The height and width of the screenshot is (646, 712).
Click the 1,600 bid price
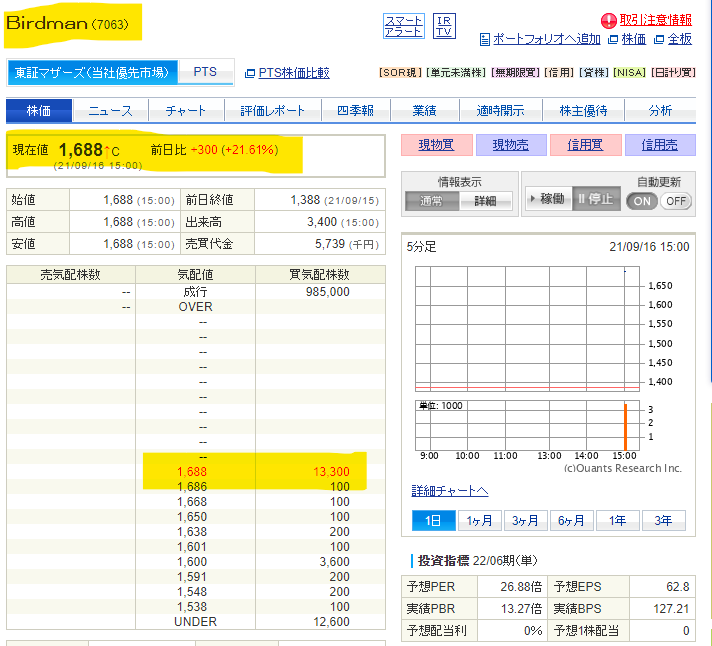tap(192, 562)
